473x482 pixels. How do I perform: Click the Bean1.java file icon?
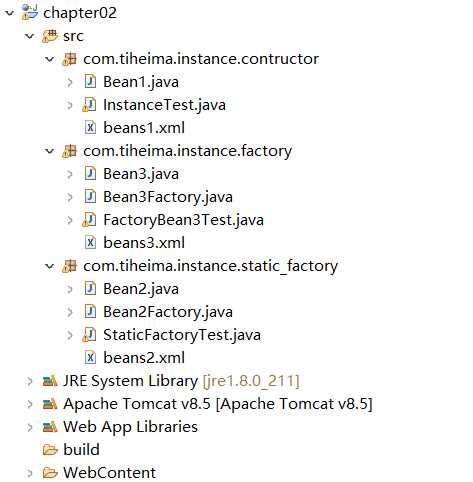90,82
